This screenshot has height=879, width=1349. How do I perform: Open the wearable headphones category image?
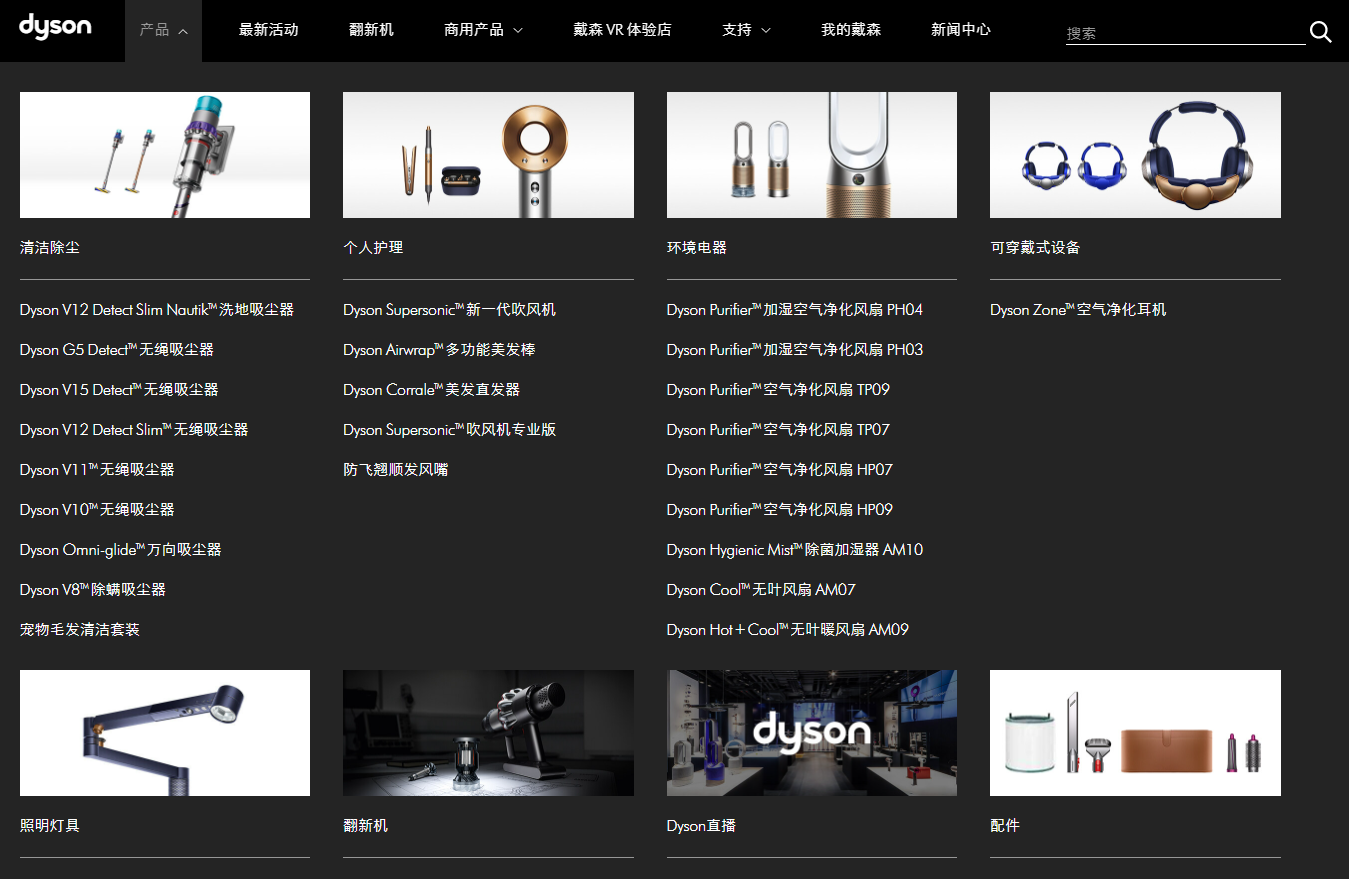(1135, 155)
